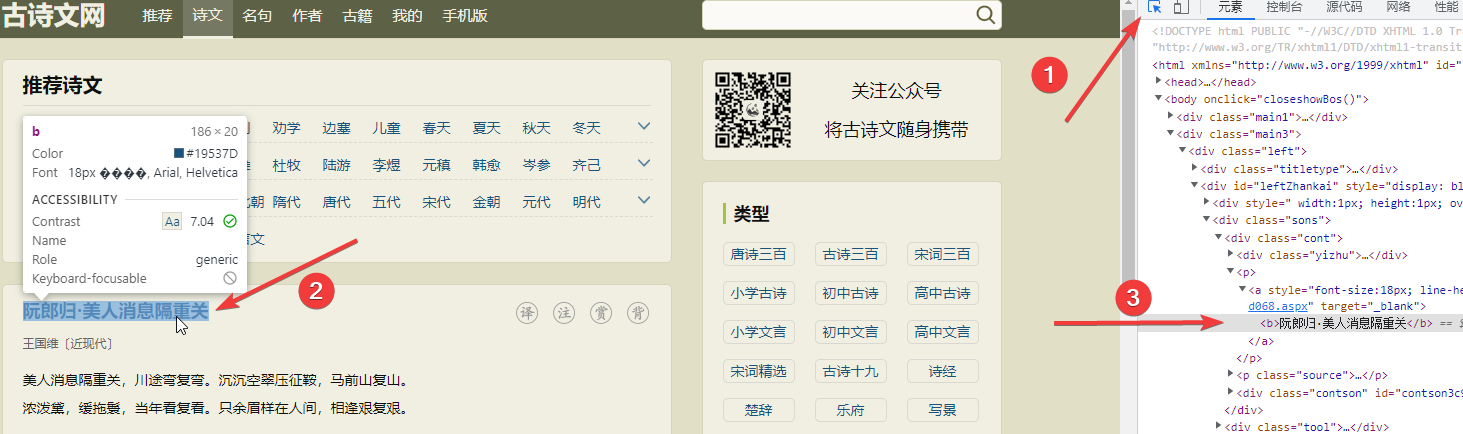Expand the author row ending with 齐己
Image resolution: width=1463 pixels, height=434 pixels.
[x=644, y=164]
